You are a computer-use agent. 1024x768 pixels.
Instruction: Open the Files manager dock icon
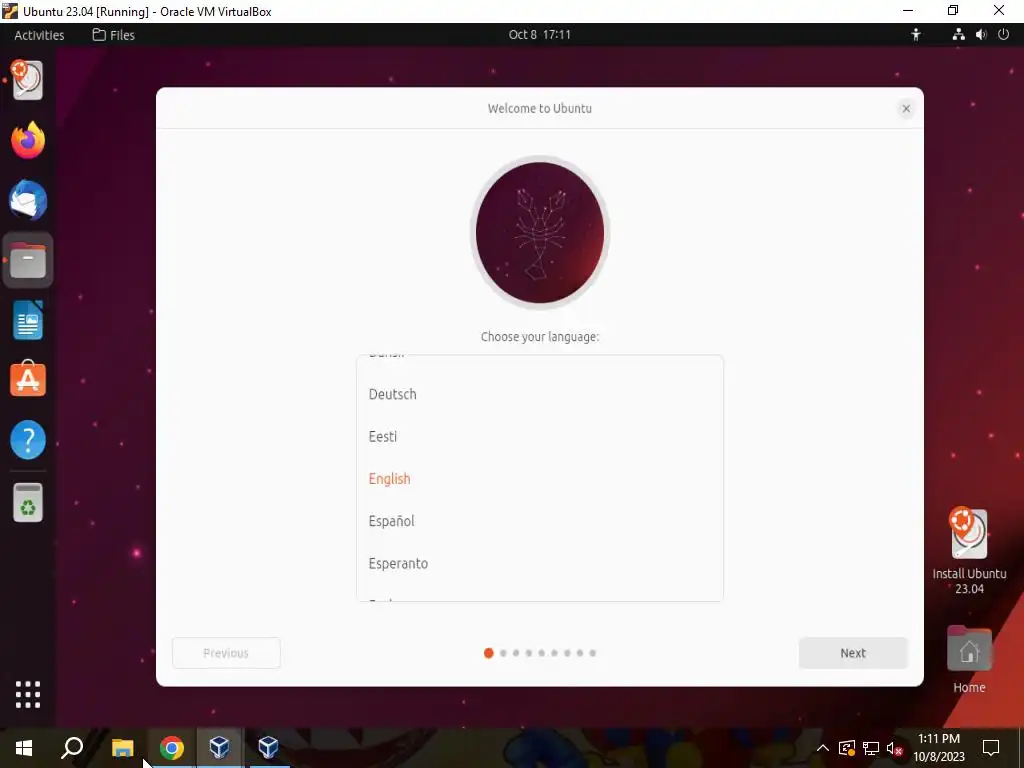click(27, 260)
